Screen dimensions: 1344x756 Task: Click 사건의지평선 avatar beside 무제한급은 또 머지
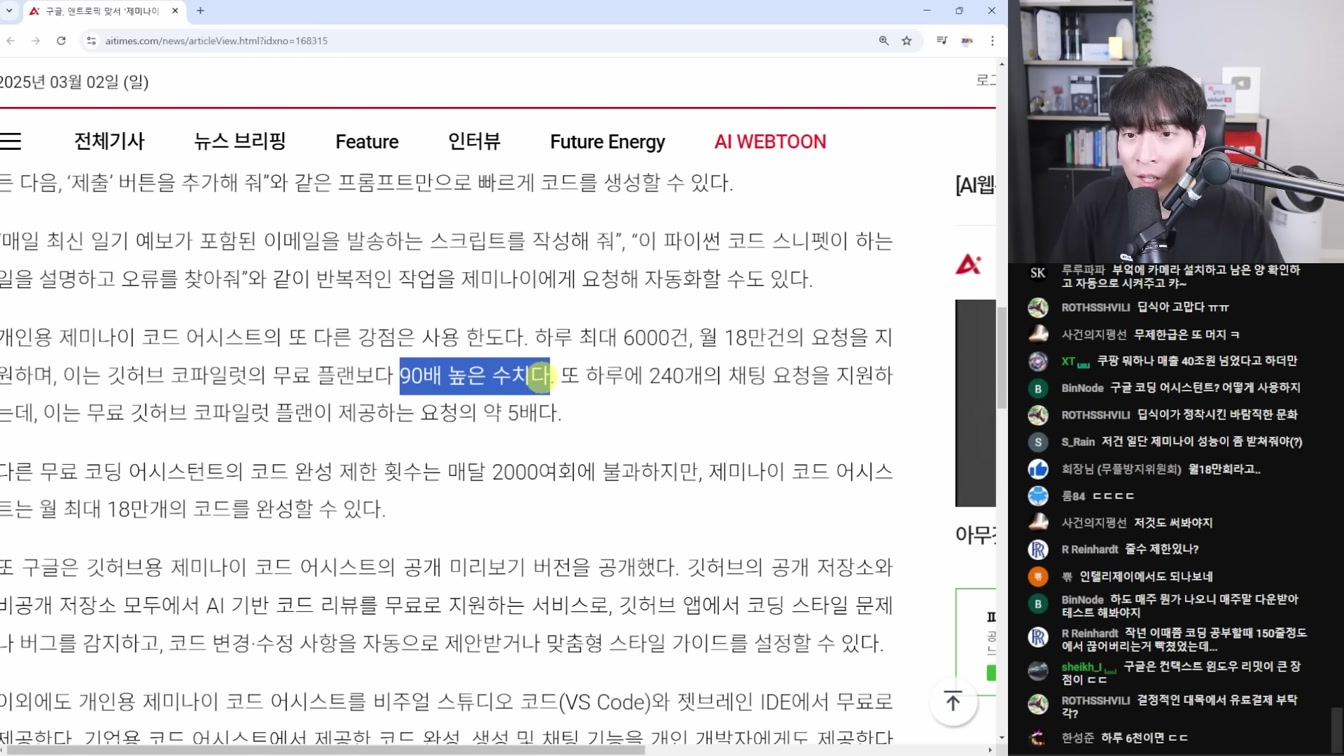tap(1038, 334)
